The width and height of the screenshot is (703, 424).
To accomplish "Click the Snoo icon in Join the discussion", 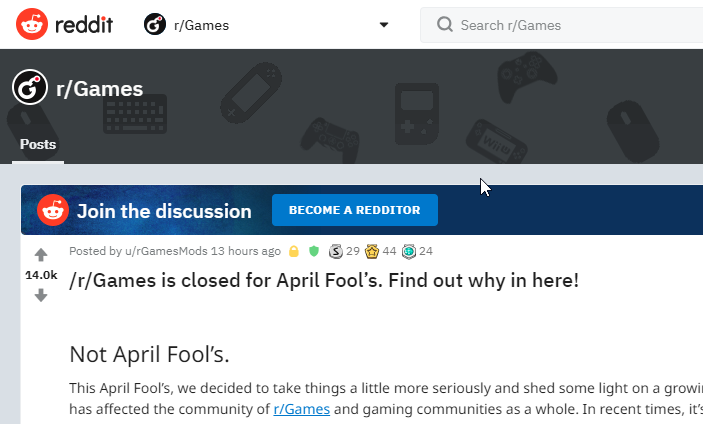I will point(53,210).
